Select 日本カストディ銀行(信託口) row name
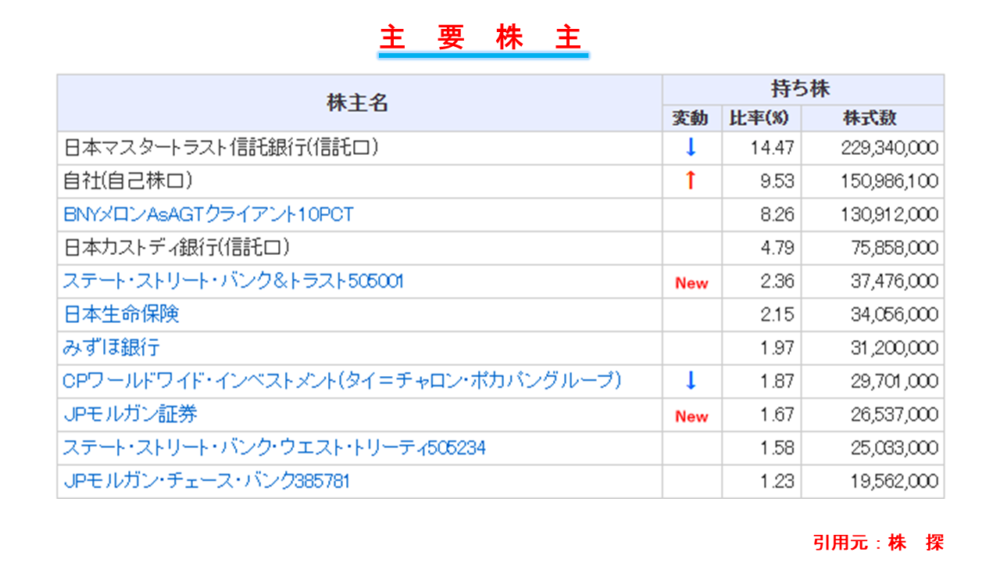Screen dimensions: 1000x563 (177, 247)
